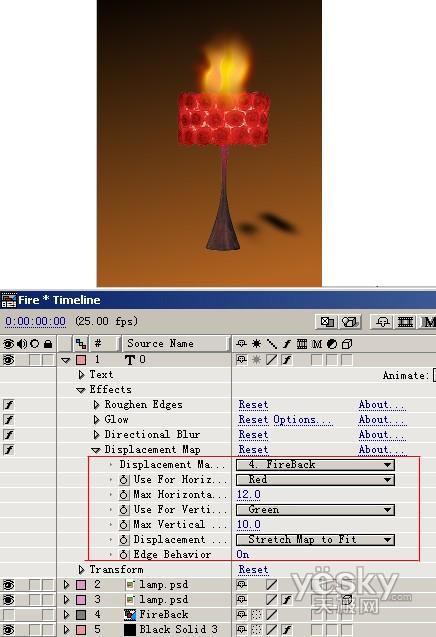Open Glow Options link
436x637 pixels.
(303, 420)
